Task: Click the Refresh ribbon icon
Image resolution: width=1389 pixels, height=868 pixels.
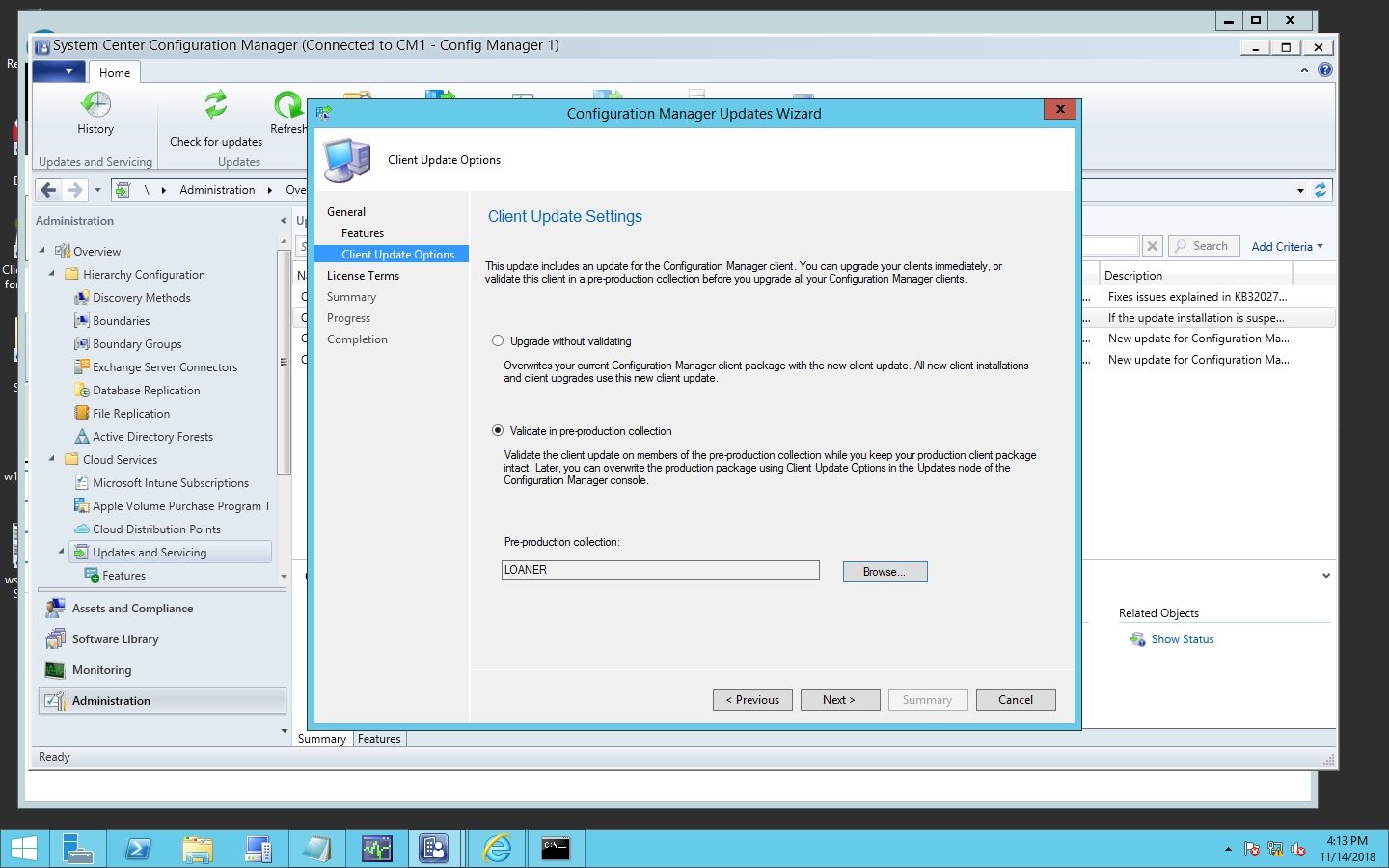Action: pos(287,104)
